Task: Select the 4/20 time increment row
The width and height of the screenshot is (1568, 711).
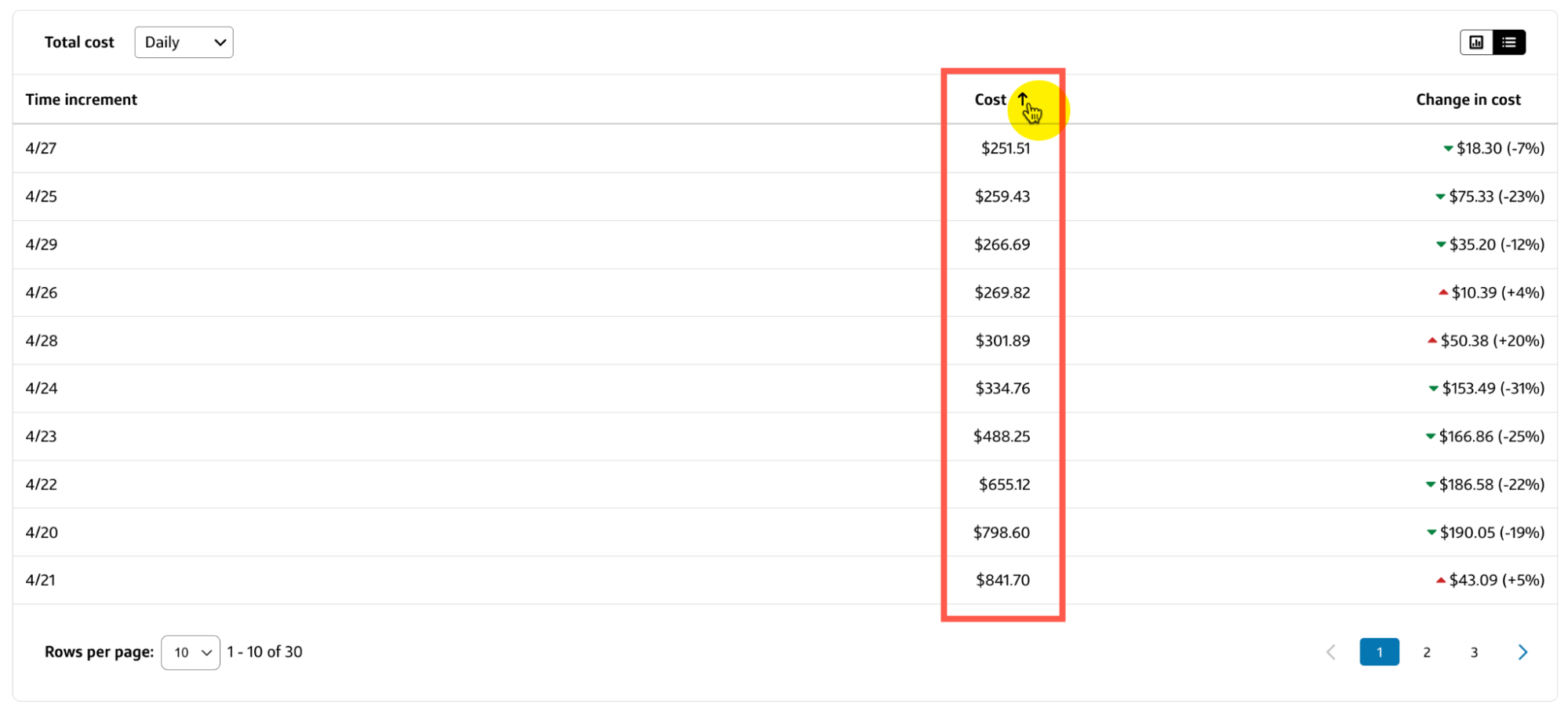Action: click(784, 532)
